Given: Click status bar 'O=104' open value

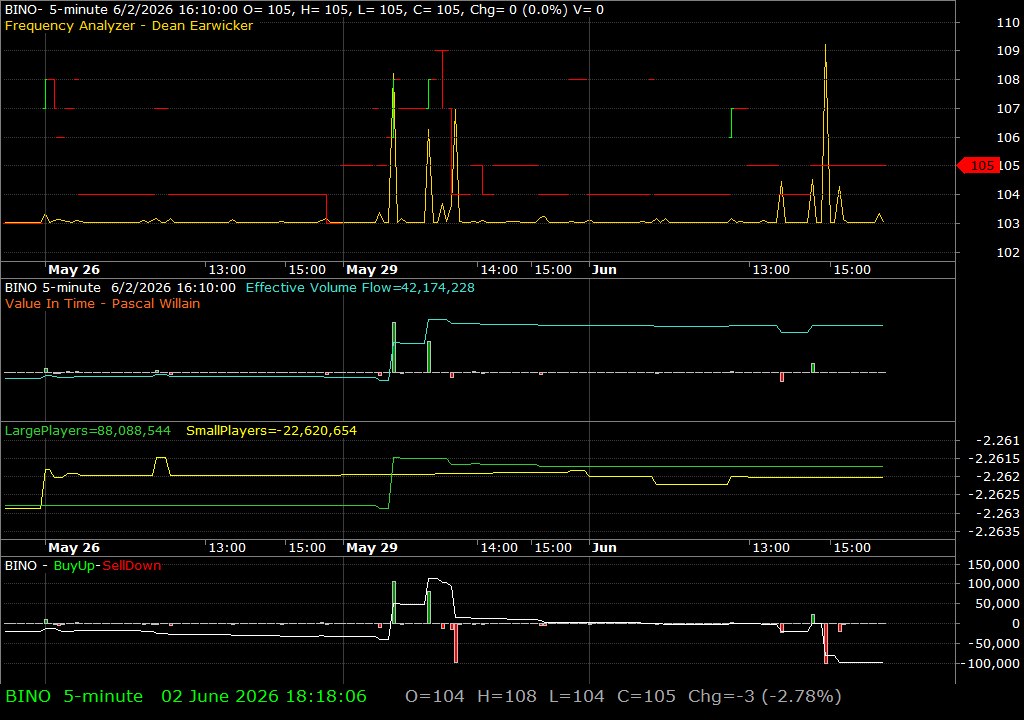Looking at the screenshot, I should coord(435,696).
